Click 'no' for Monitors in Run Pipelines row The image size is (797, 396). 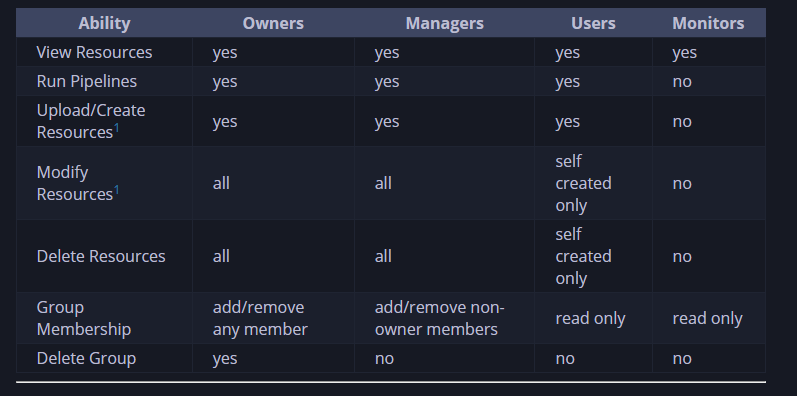pyautogui.click(x=682, y=81)
